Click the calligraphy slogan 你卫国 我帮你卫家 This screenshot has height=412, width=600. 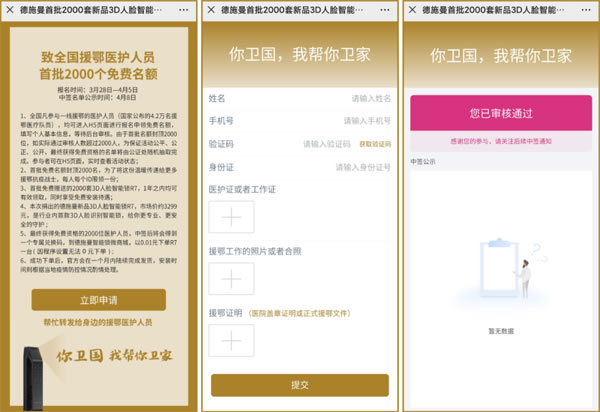click(114, 355)
